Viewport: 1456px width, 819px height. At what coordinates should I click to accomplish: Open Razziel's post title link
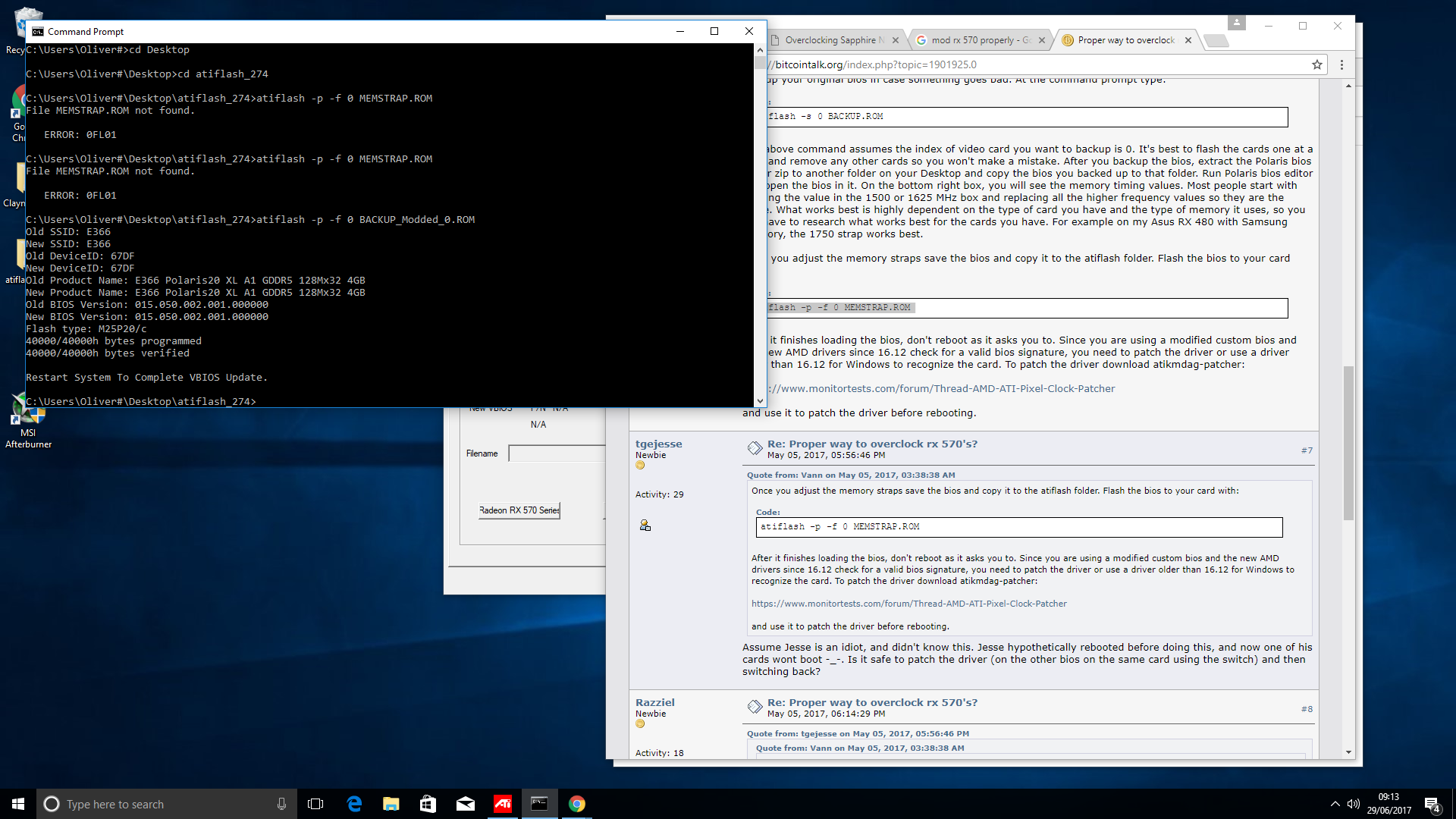pyautogui.click(x=872, y=702)
